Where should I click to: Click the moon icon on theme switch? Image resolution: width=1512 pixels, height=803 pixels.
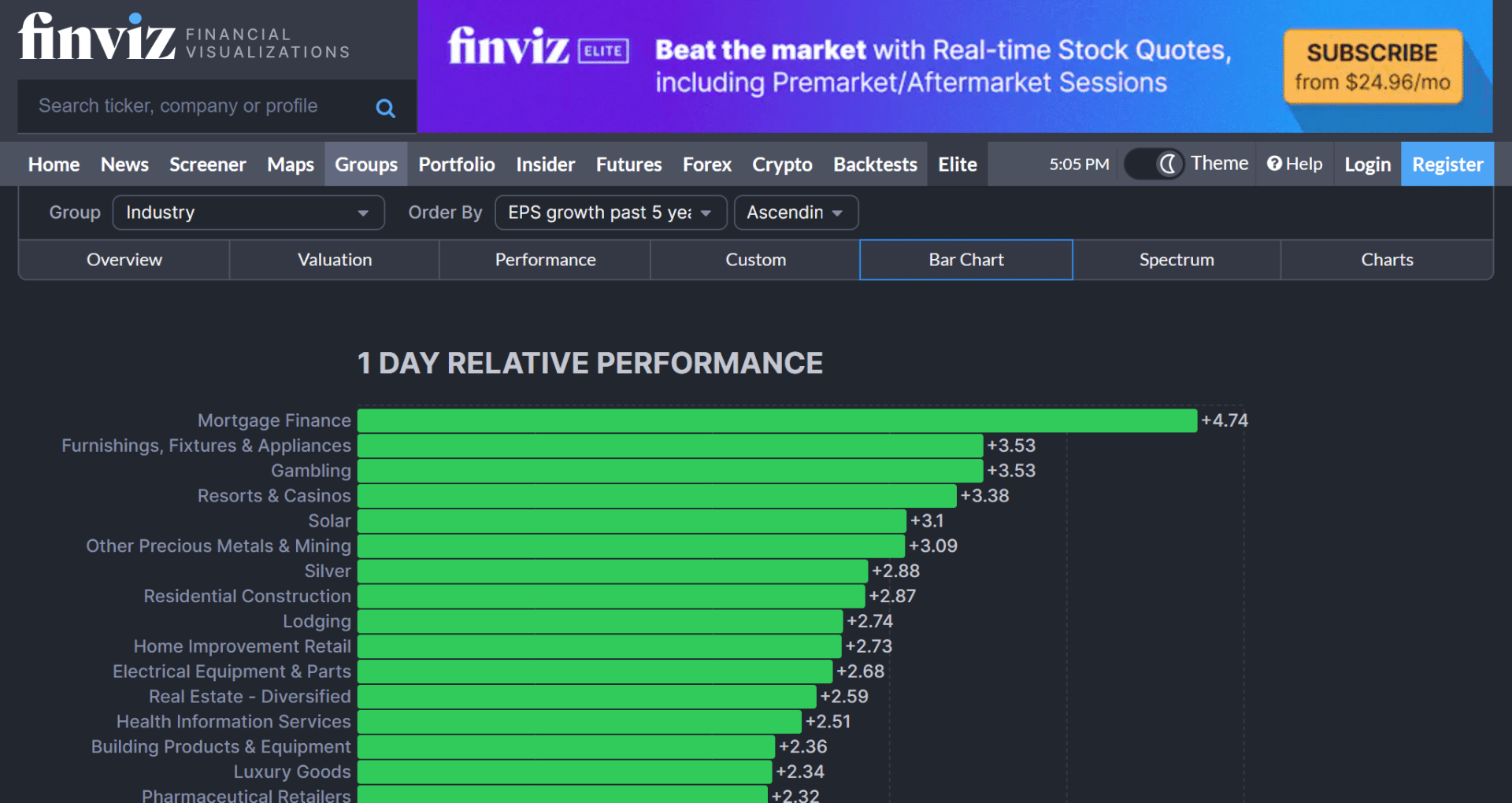pos(1168,164)
